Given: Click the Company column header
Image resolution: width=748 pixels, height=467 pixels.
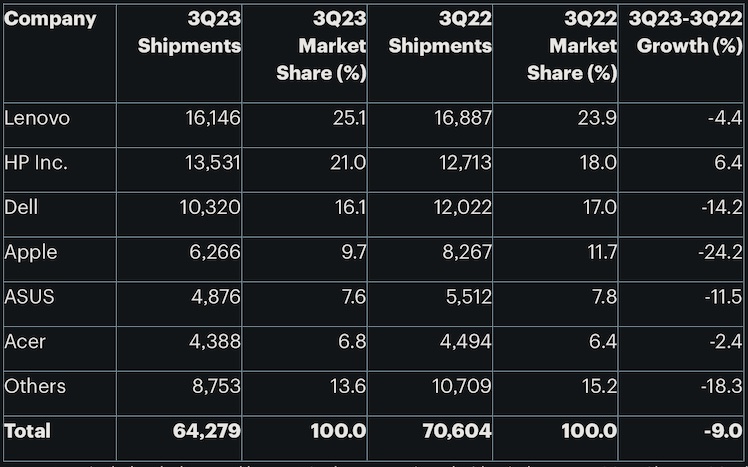Looking at the screenshot, I should point(51,19).
